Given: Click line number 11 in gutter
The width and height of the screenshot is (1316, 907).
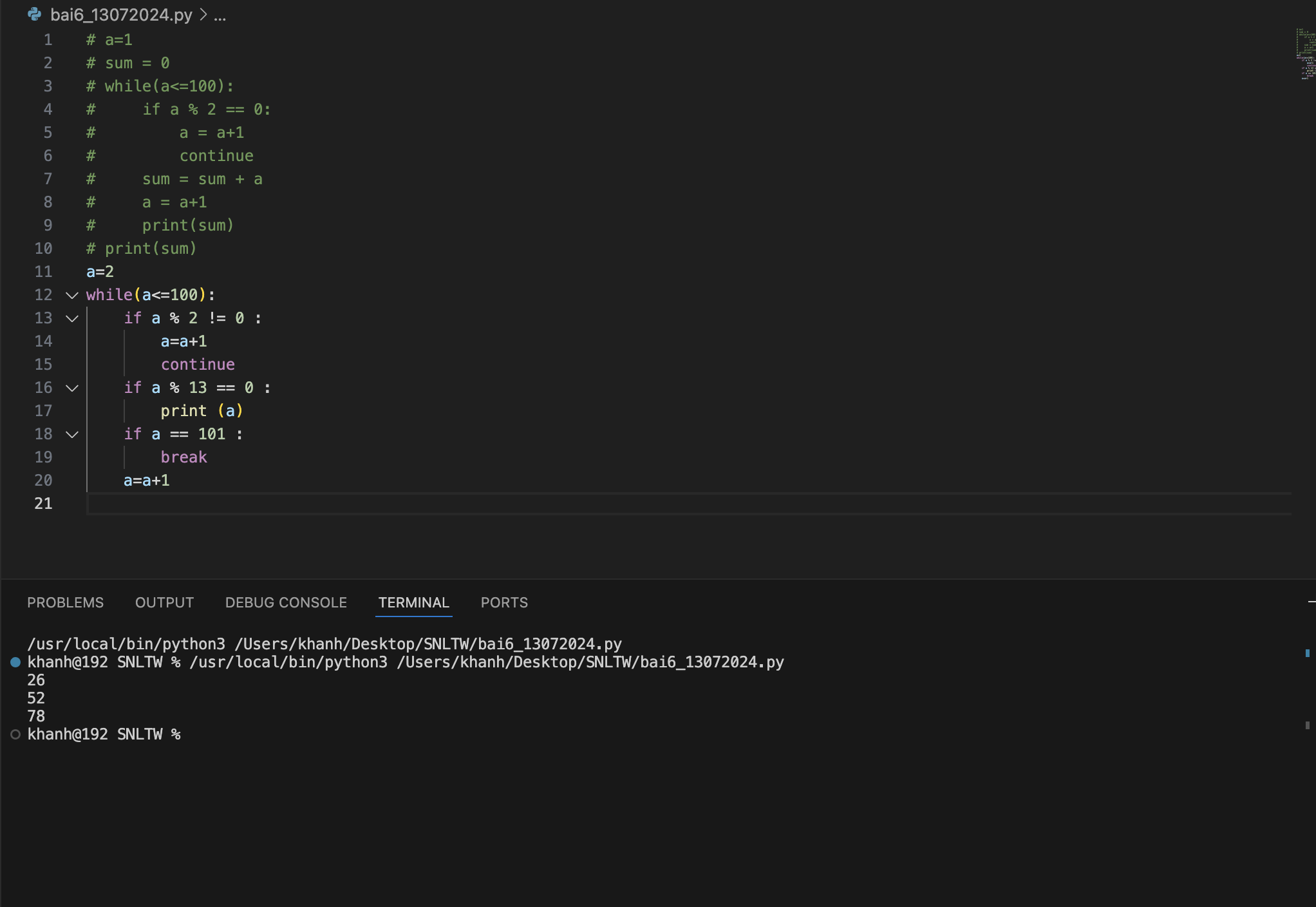Looking at the screenshot, I should (43, 272).
